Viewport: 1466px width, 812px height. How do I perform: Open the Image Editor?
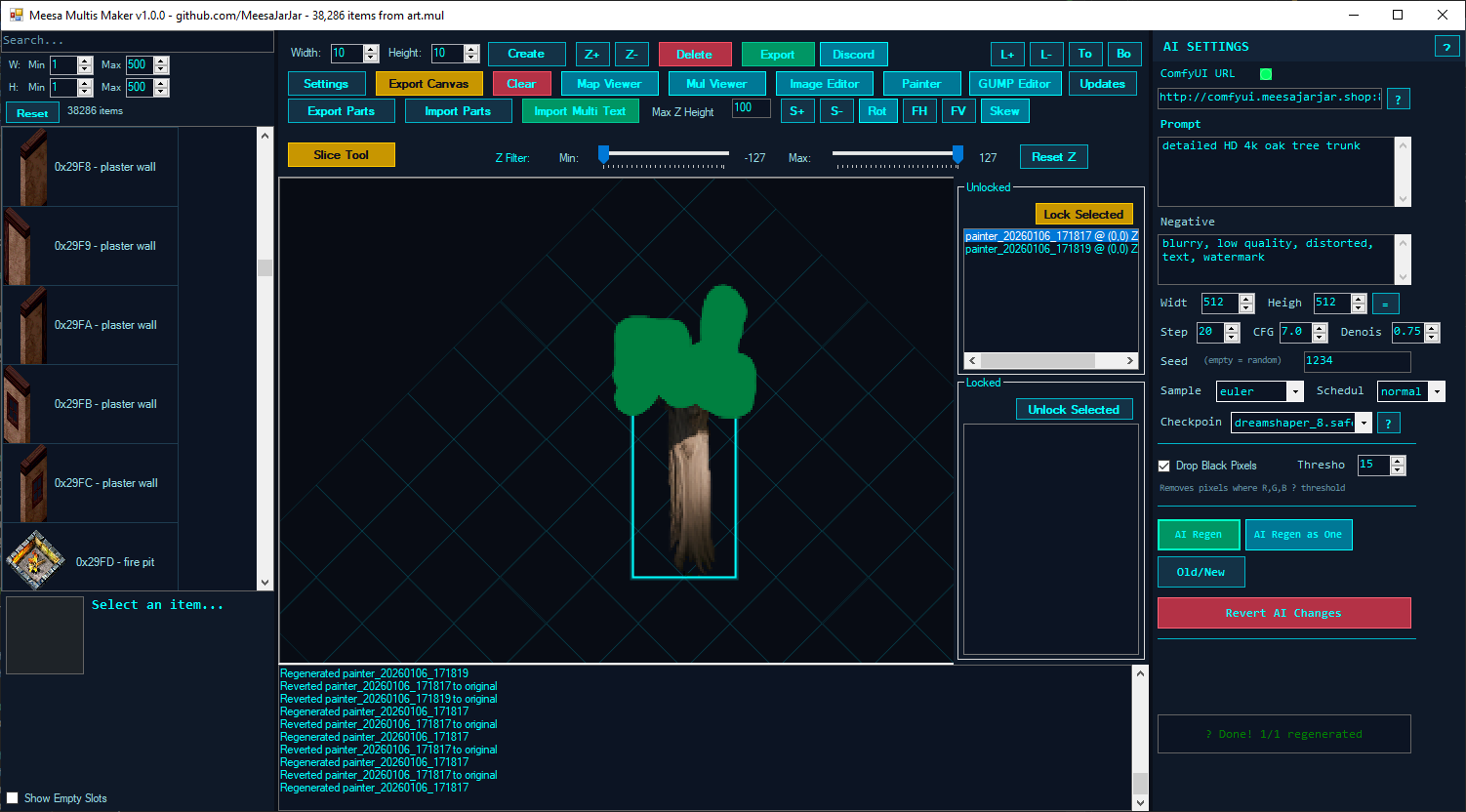click(x=825, y=84)
